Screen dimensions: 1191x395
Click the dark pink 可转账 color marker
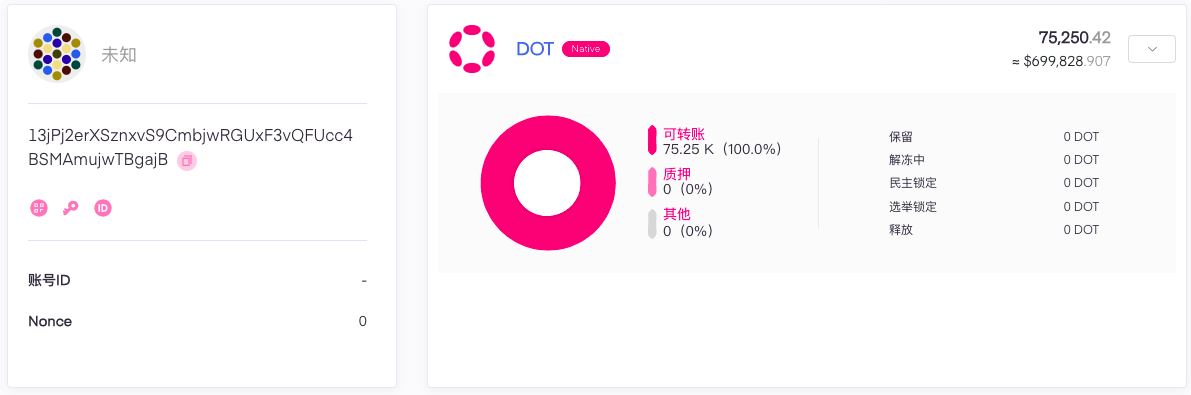tap(652, 141)
